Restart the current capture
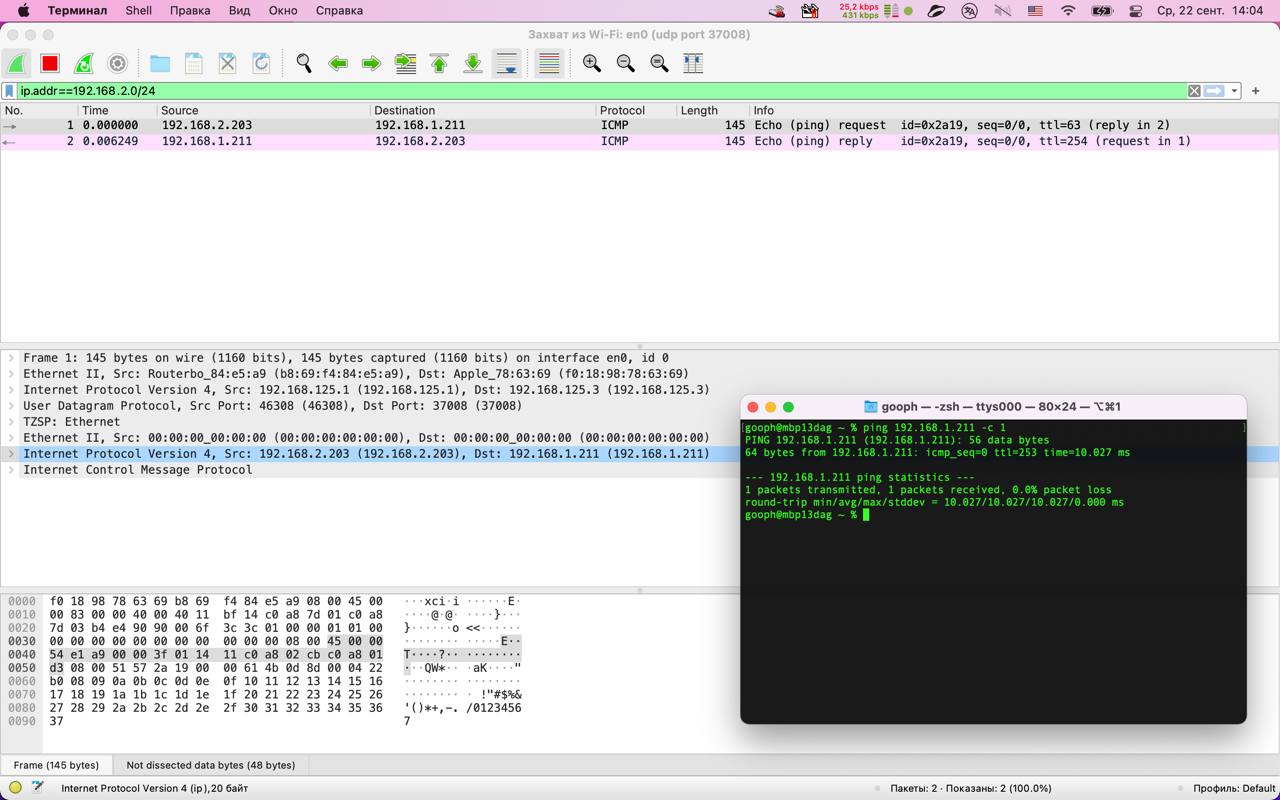Viewport: 1280px width, 800px height. click(x=84, y=63)
